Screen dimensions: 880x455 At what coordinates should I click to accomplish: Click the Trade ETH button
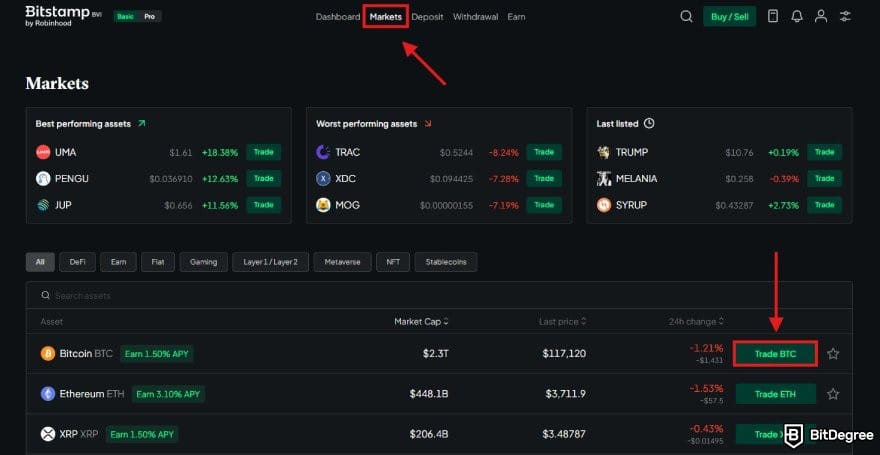point(775,394)
